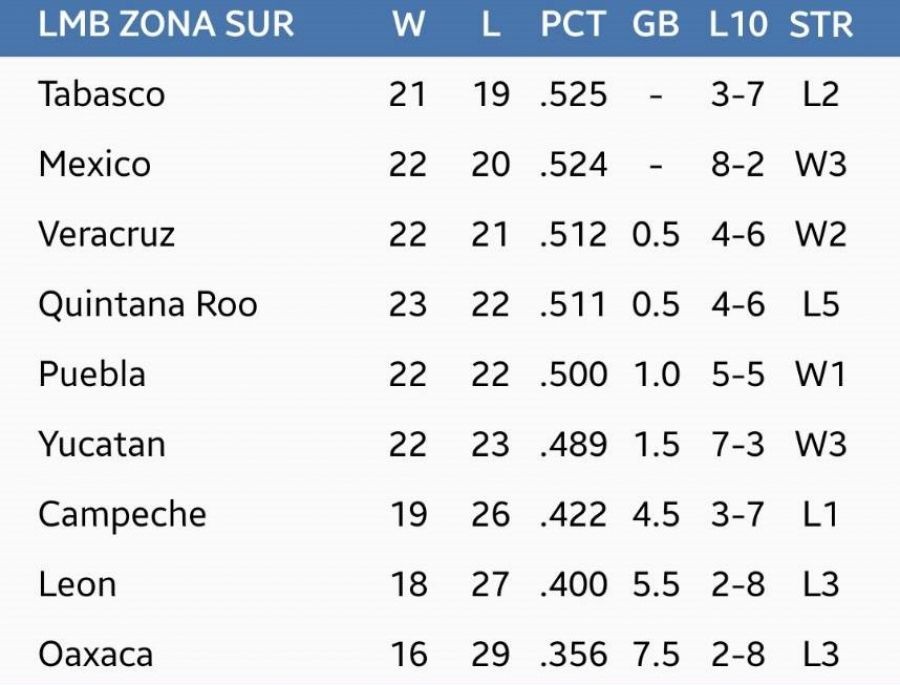Select Tabasco's .525 percentage cell
Image resolution: width=900 pixels, height=685 pixels.
573,94
